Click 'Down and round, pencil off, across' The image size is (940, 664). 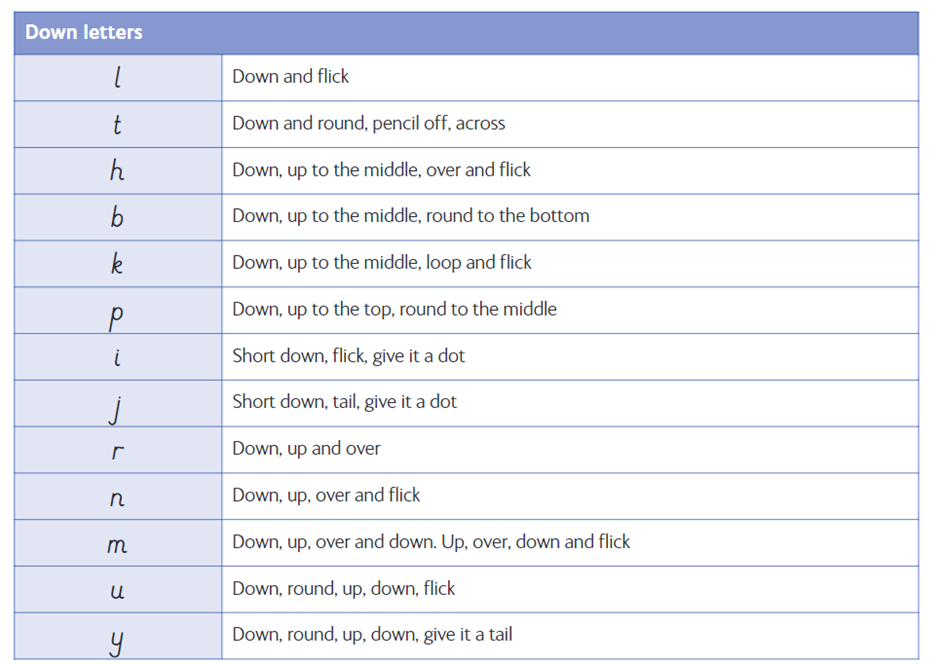coord(369,123)
